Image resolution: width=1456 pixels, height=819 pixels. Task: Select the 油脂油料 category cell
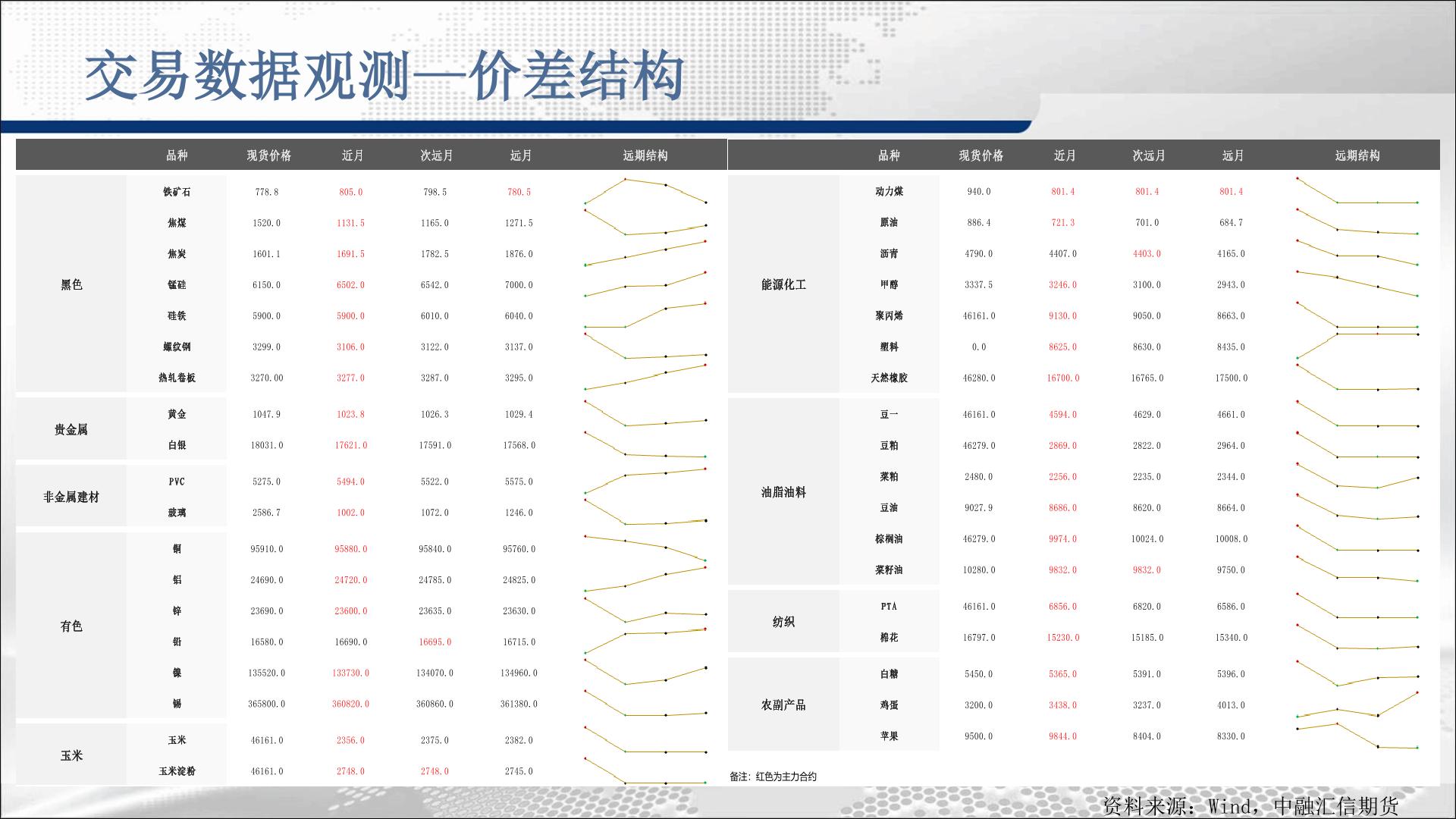783,492
